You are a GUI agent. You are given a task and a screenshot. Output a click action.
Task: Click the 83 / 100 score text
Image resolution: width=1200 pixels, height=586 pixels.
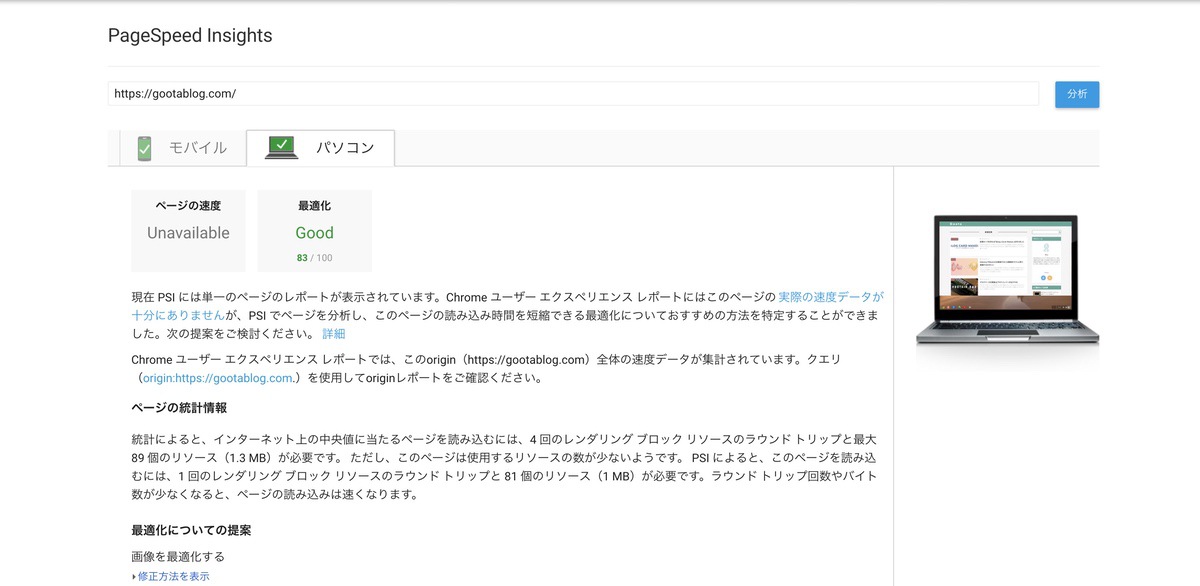tap(314, 258)
